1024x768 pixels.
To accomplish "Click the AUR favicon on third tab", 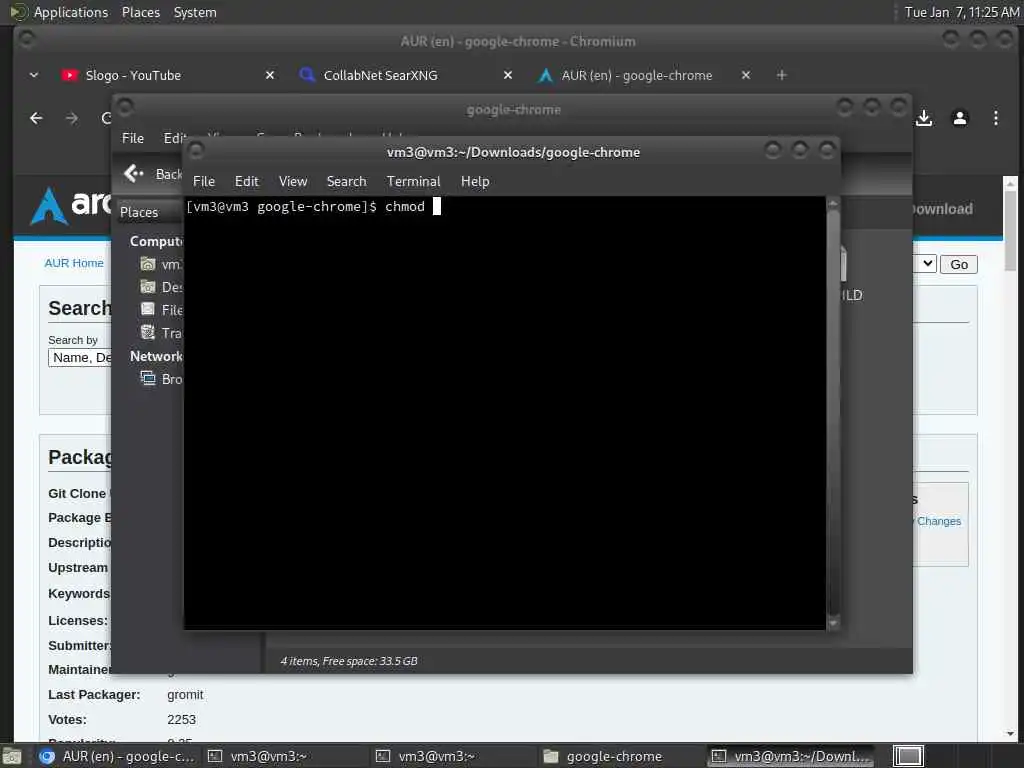I will click(x=545, y=75).
